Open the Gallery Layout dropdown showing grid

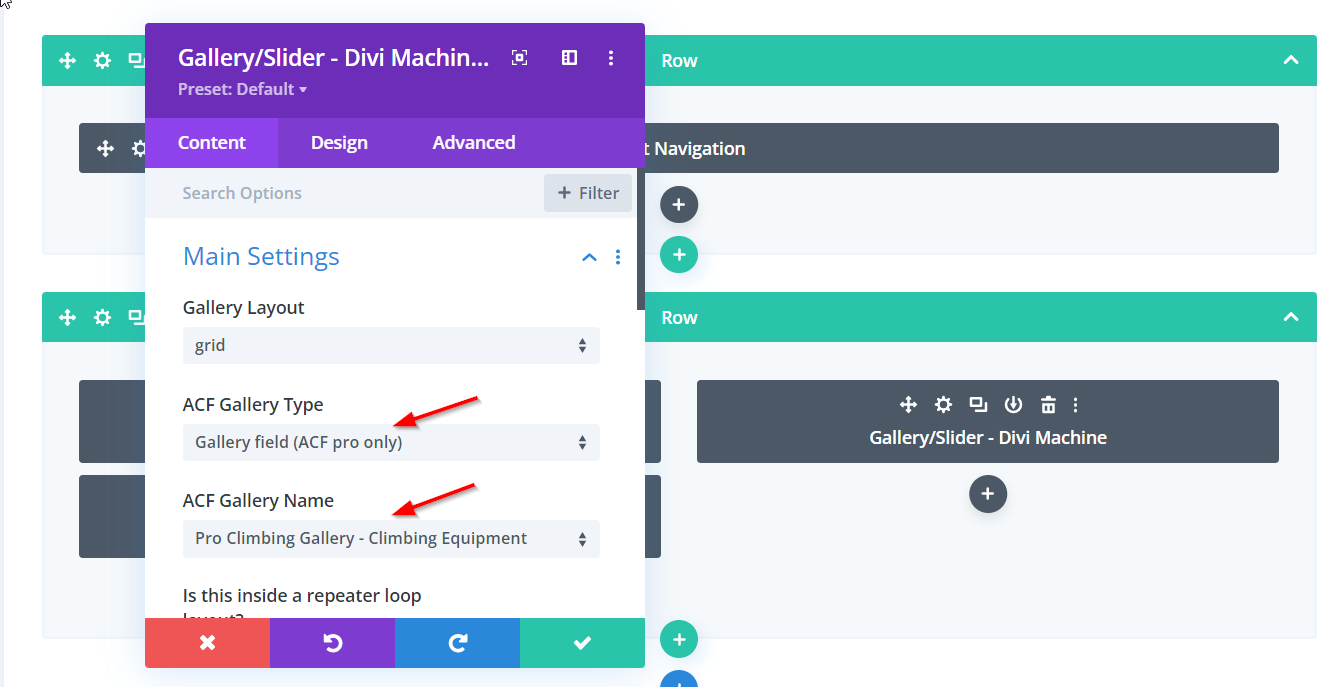coord(391,345)
